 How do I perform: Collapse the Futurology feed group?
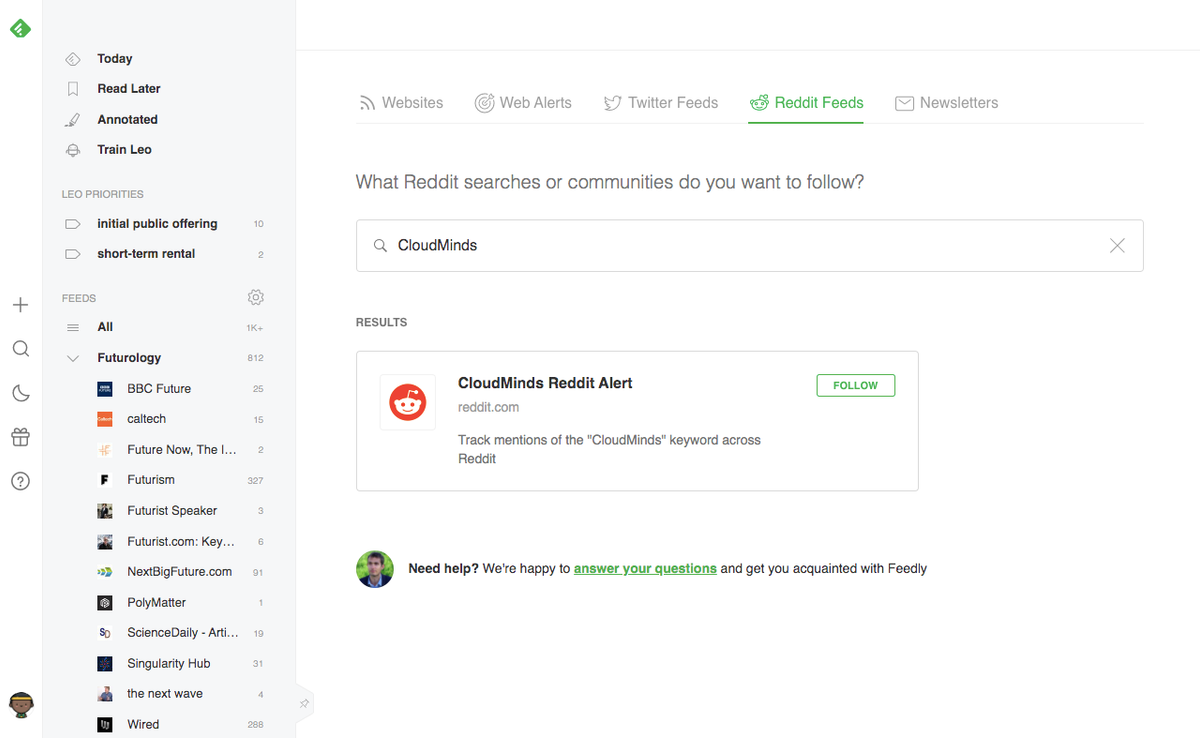pos(71,357)
